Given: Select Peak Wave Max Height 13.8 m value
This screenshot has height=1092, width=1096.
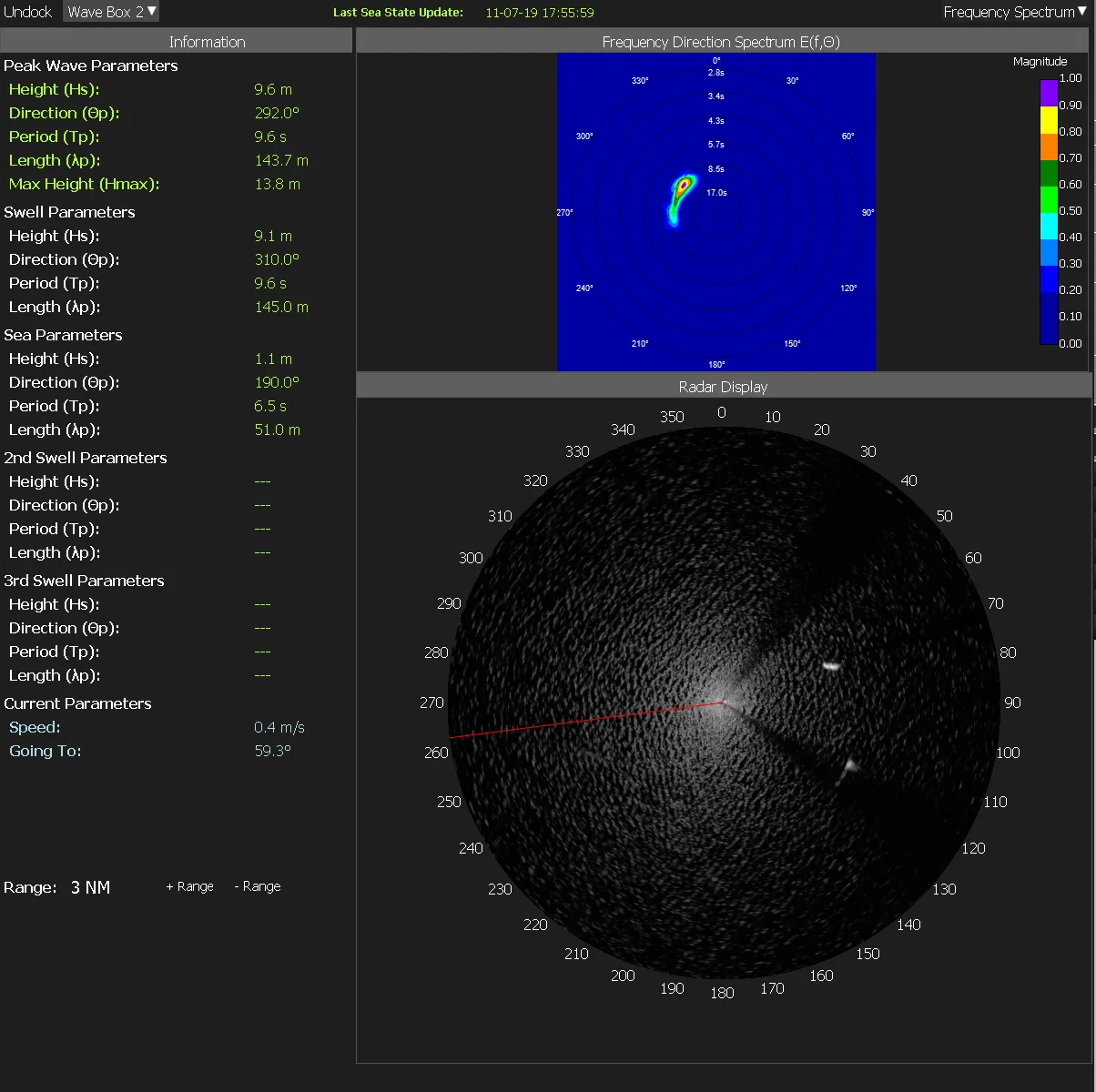Looking at the screenshot, I should [x=277, y=184].
